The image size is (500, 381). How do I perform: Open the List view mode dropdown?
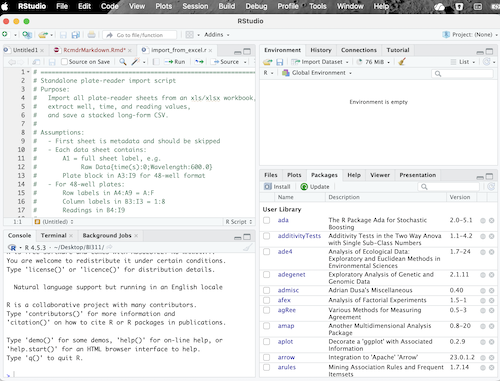click(463, 62)
